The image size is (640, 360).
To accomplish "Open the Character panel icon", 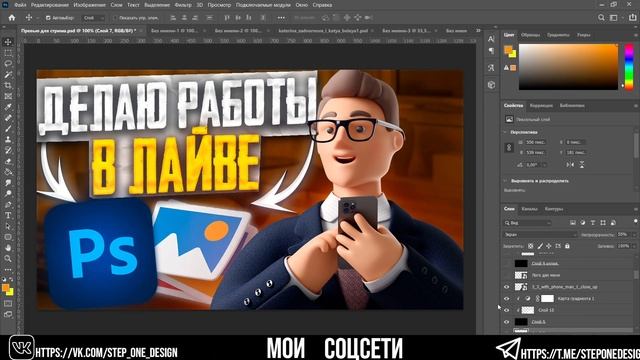I will coord(491,39).
